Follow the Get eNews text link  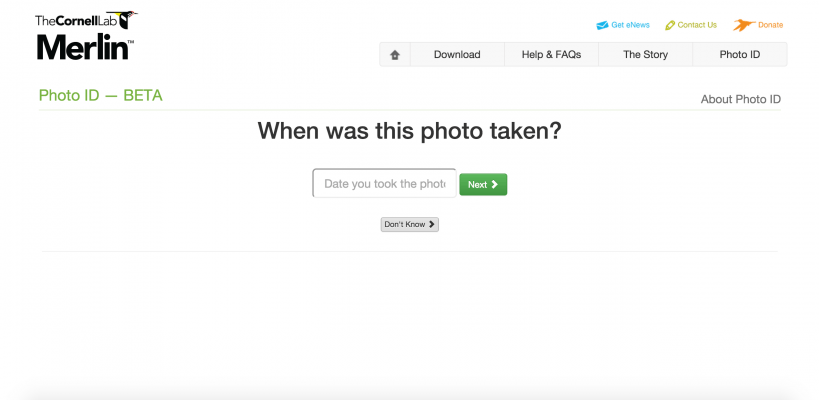632,25
